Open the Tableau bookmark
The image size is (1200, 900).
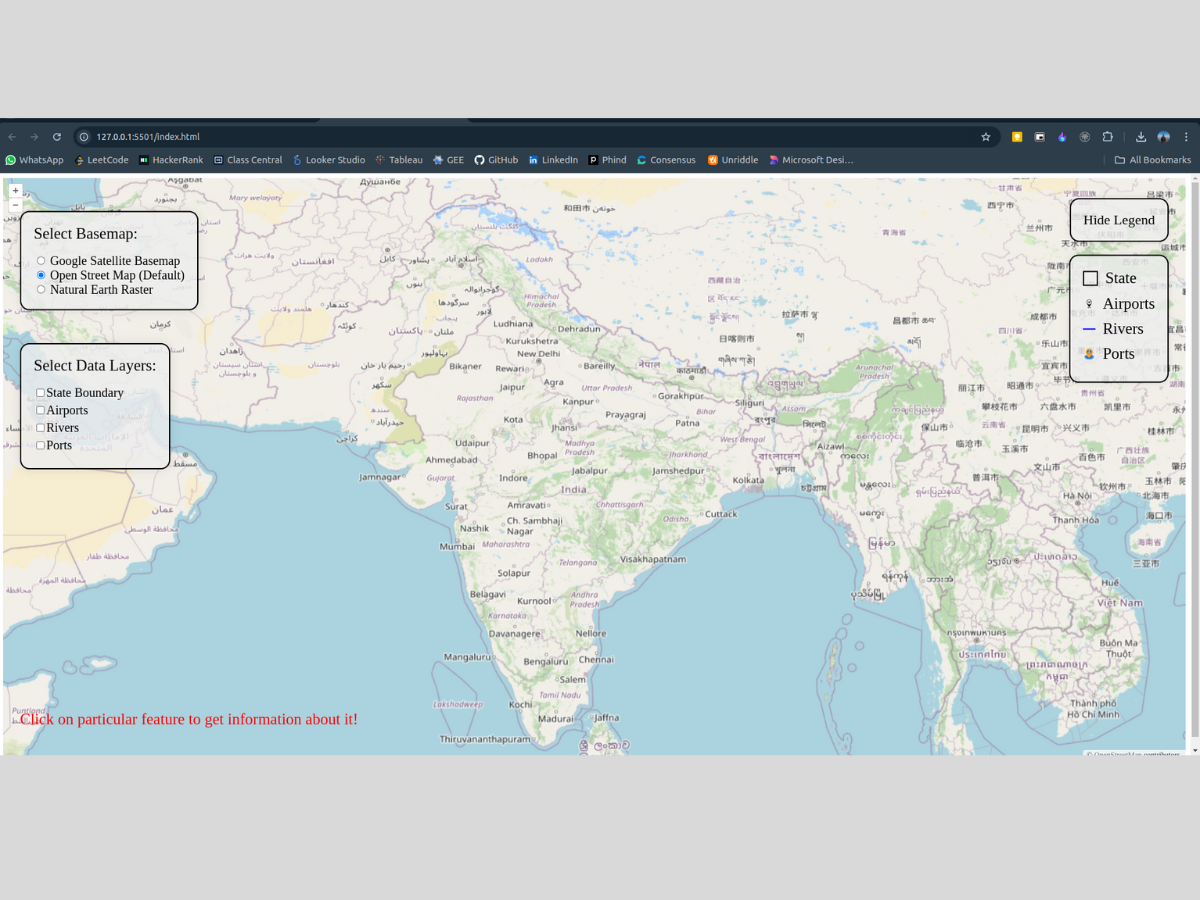click(399, 160)
